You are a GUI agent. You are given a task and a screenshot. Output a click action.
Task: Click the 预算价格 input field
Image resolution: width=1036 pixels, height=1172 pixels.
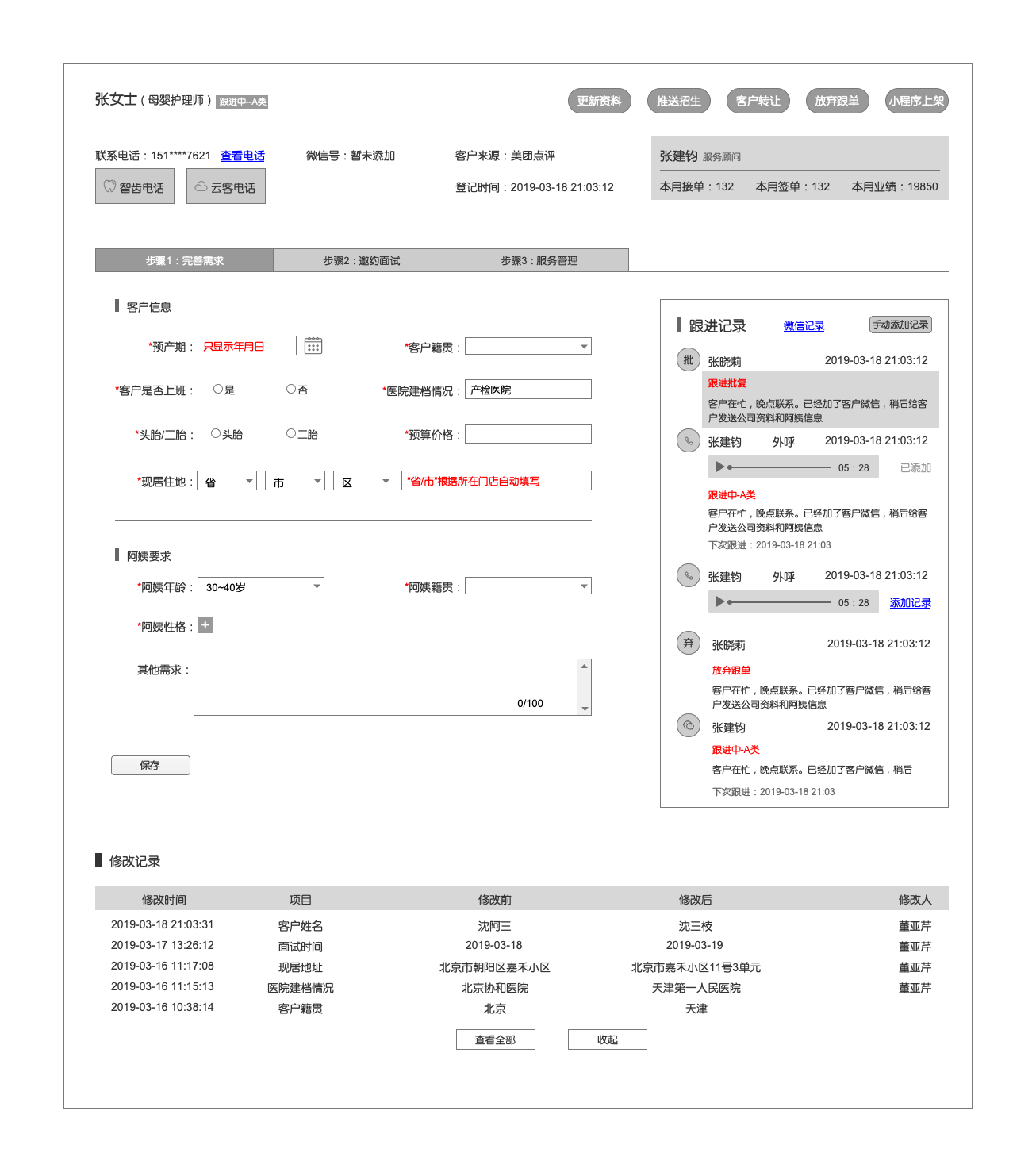coord(528,433)
